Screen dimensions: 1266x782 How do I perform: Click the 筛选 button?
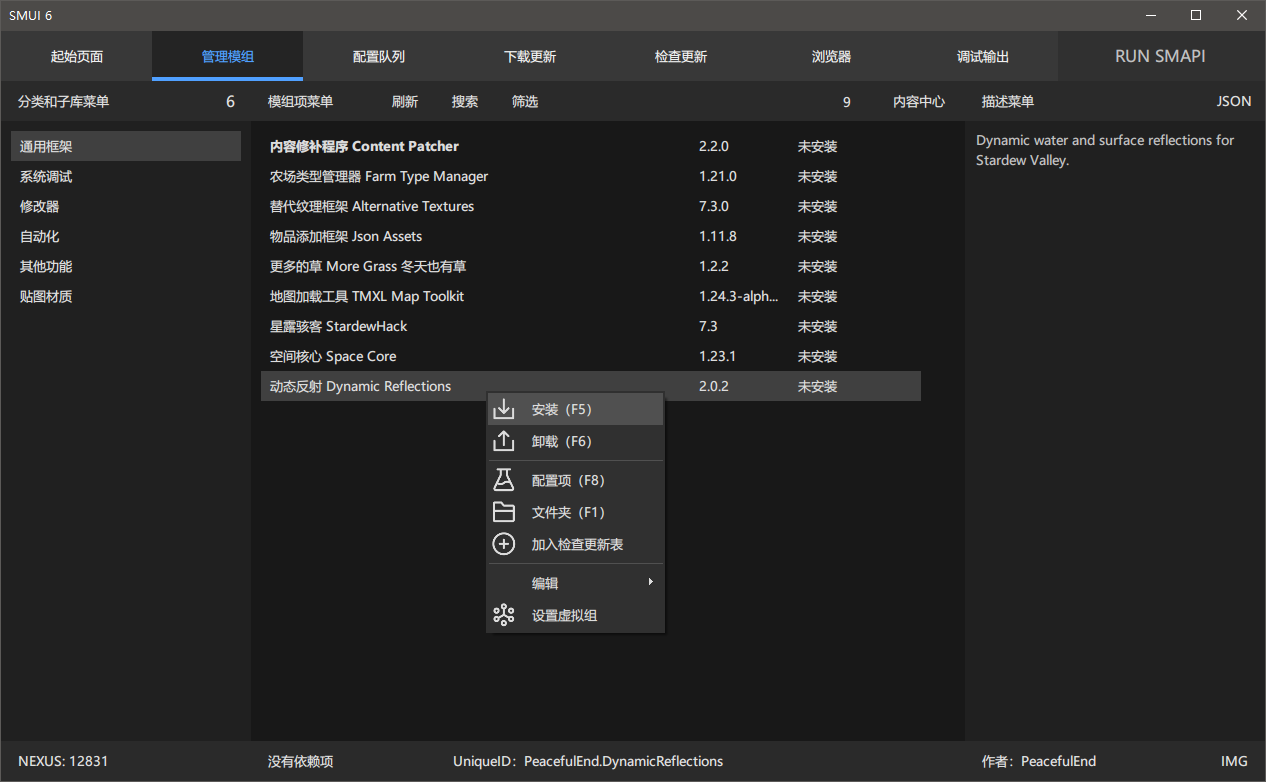click(x=525, y=101)
